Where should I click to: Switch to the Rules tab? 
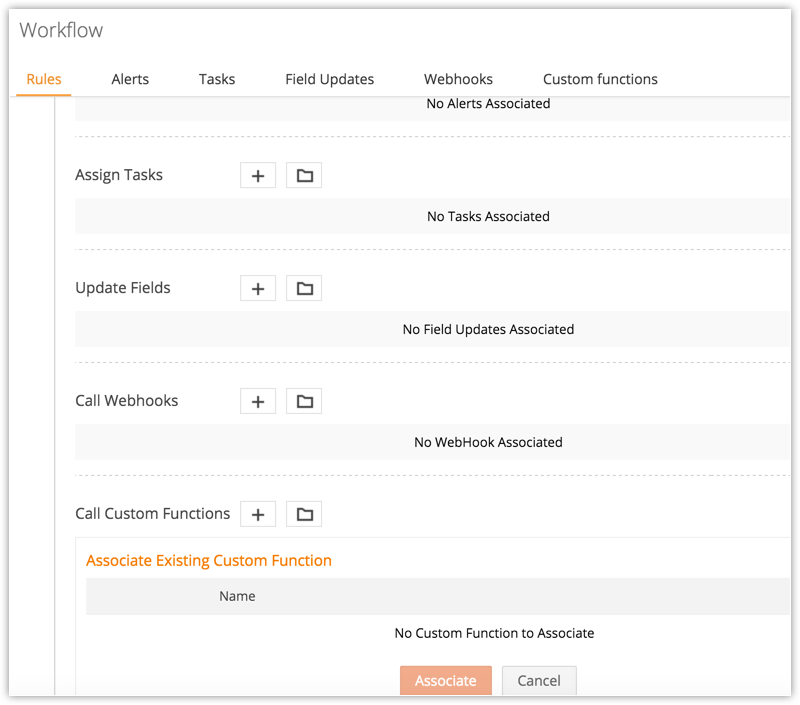[x=44, y=79]
